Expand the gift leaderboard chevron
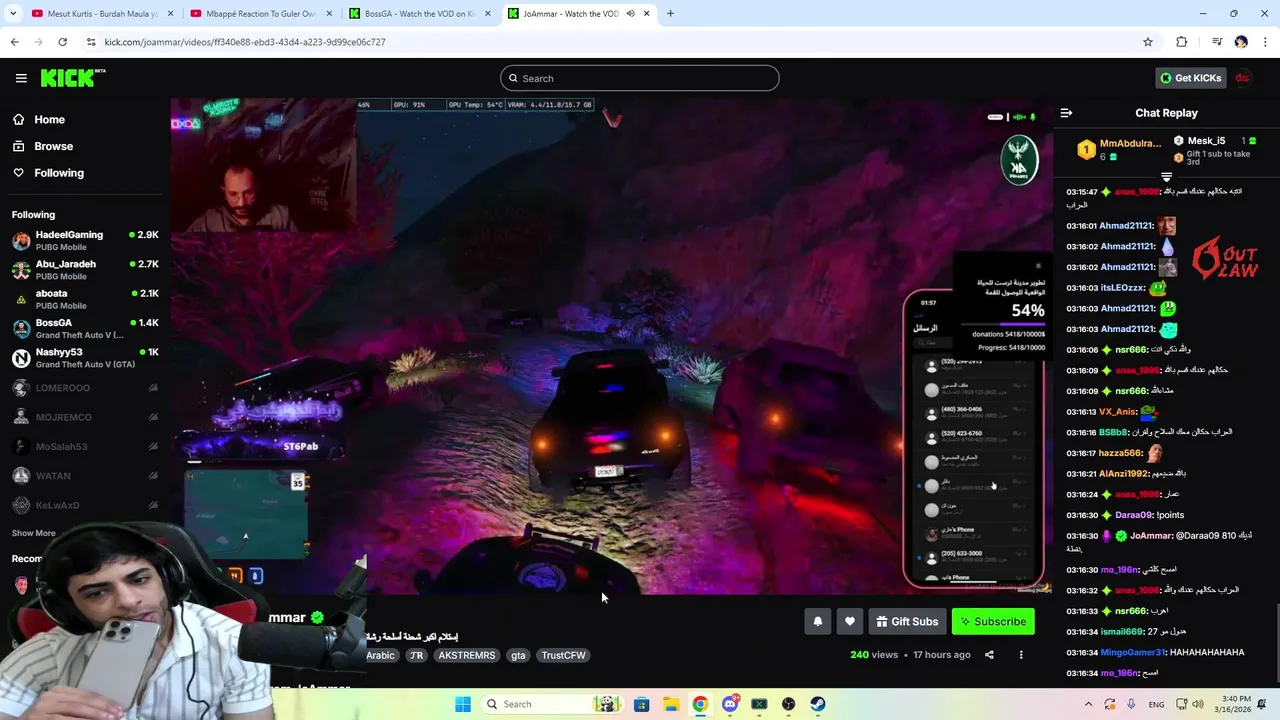Image resolution: width=1280 pixels, height=720 pixels. [1166, 177]
